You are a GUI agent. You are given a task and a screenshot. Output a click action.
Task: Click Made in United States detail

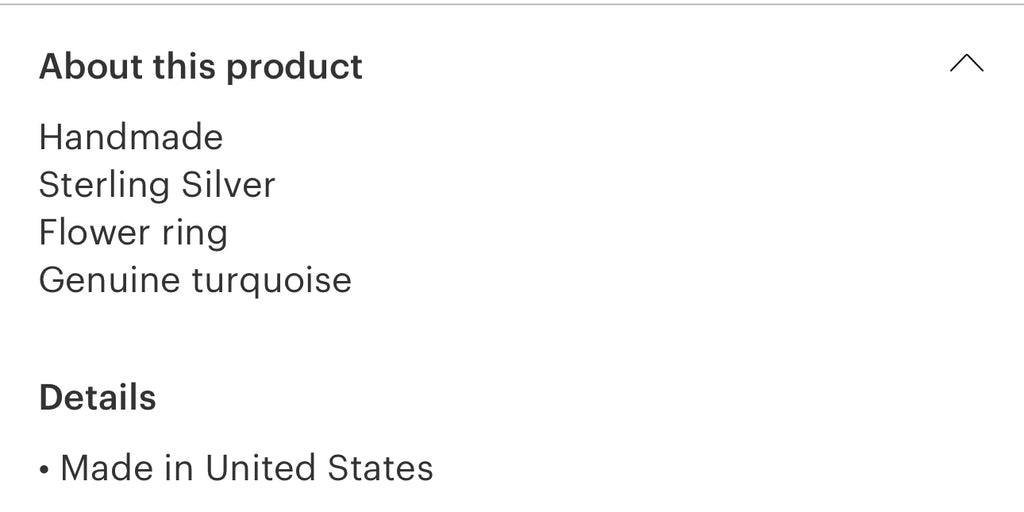tap(246, 468)
